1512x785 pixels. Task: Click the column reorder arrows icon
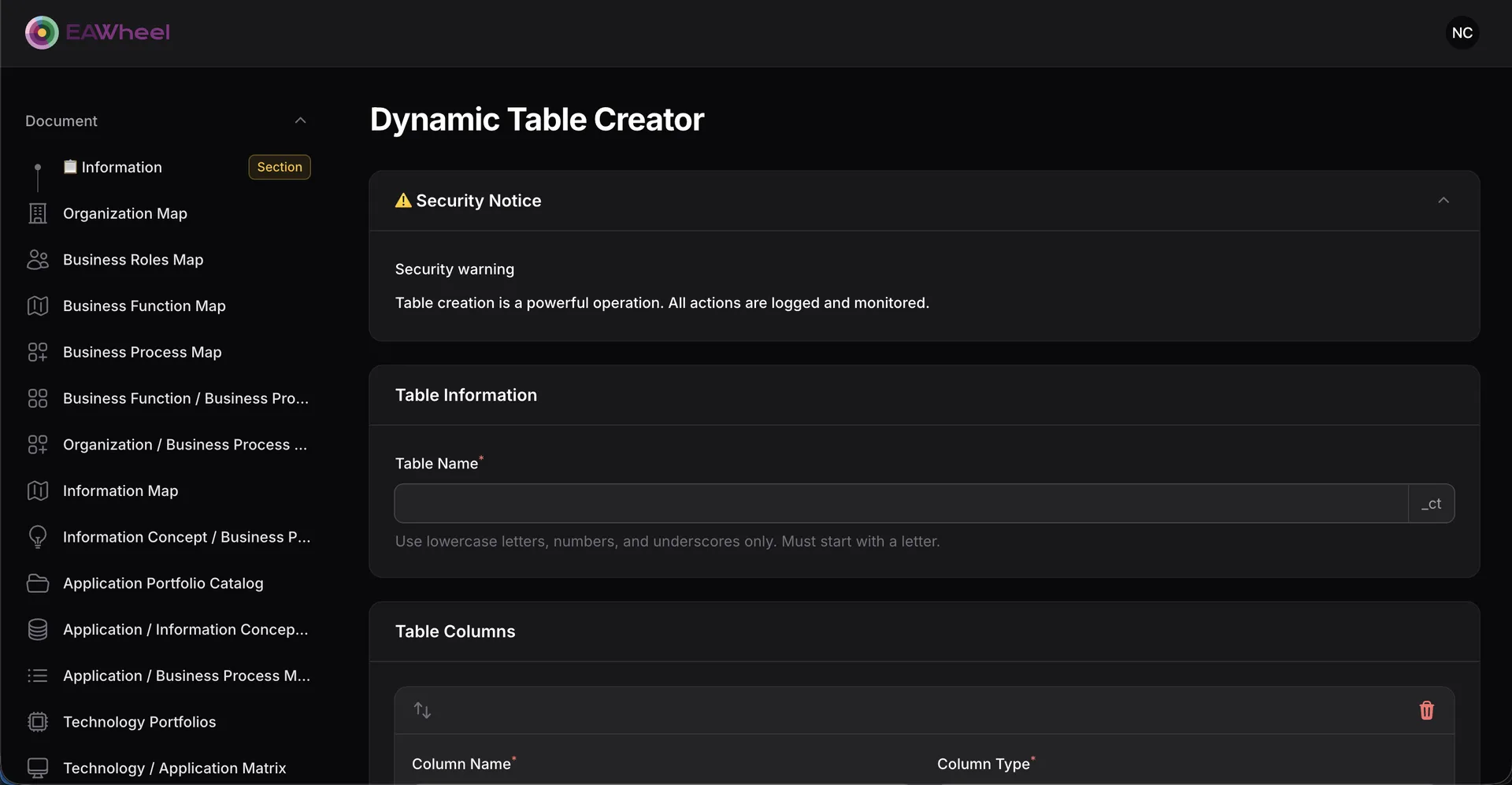click(x=422, y=710)
